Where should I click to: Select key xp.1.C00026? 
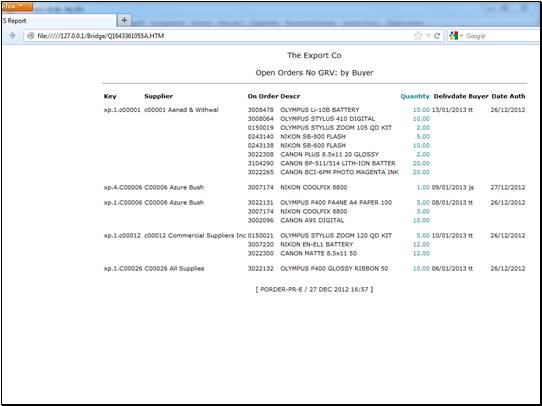click(x=123, y=269)
